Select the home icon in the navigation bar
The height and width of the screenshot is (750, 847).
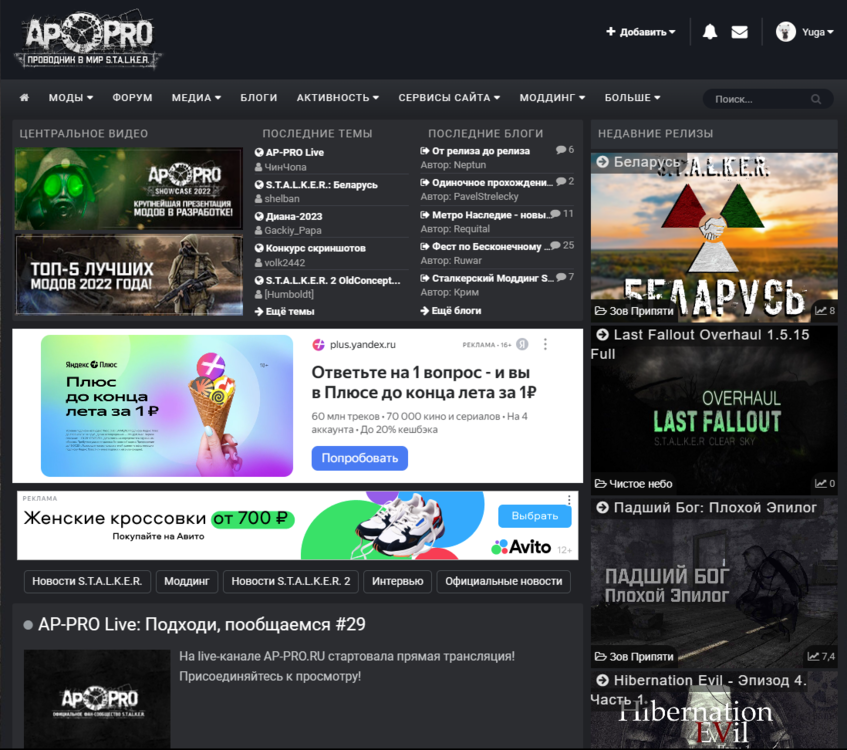point(24,98)
